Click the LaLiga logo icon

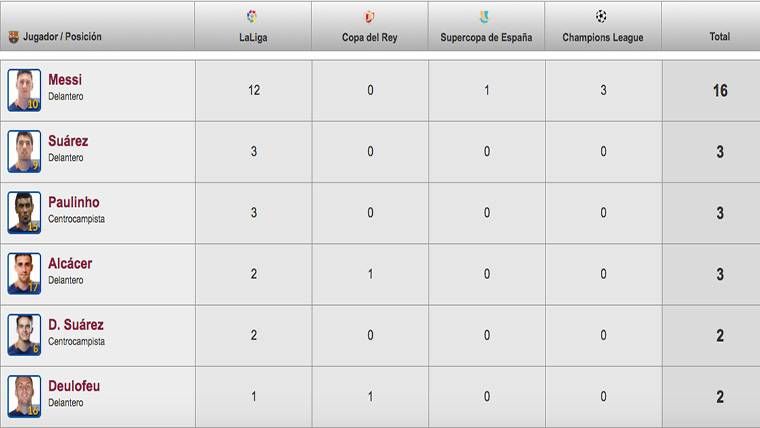252,16
